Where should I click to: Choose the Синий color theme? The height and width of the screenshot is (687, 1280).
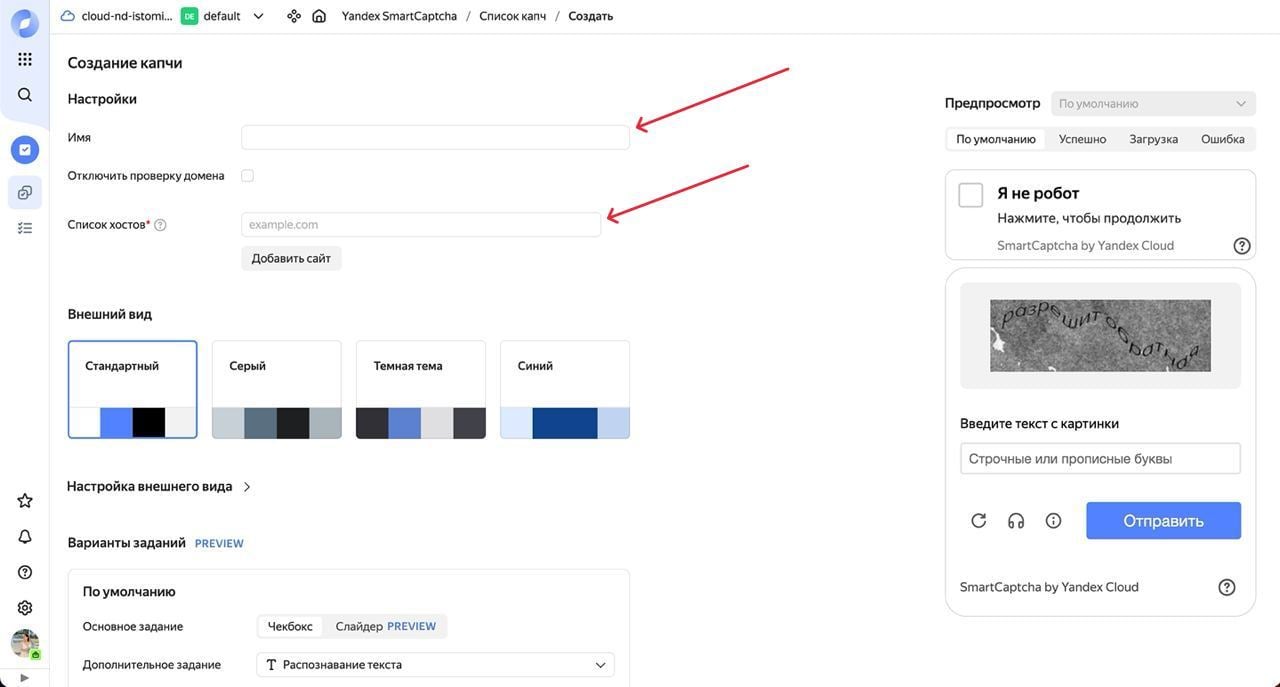(565, 389)
